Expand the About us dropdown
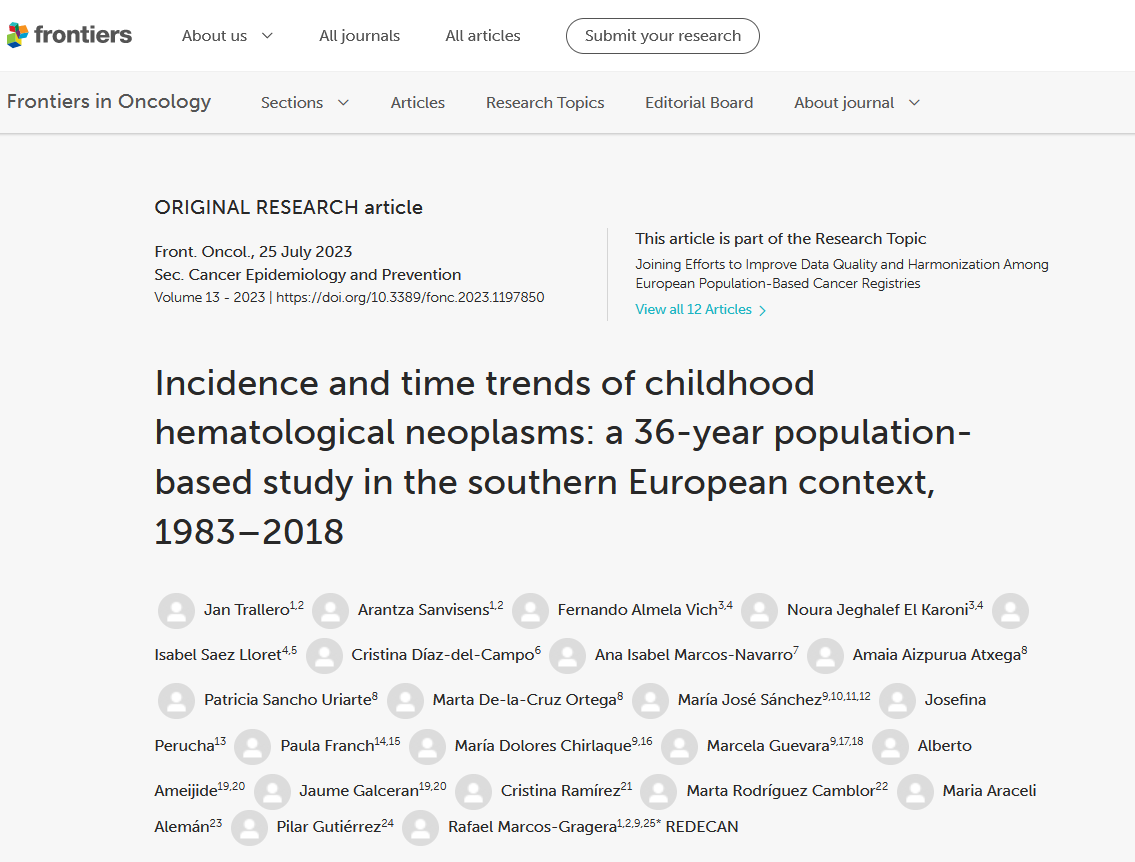 tap(227, 36)
